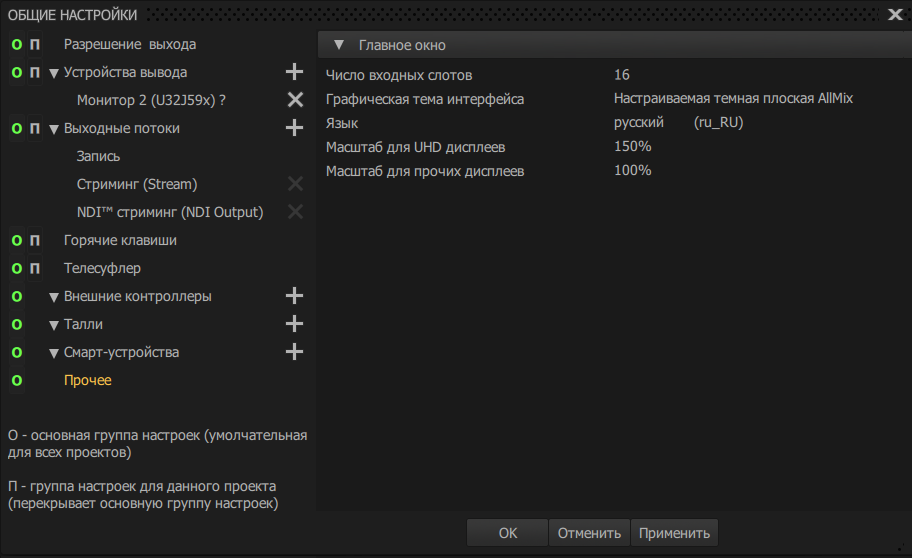This screenshot has width=912, height=558.
Task: Add a new output device
Action: (x=294, y=72)
